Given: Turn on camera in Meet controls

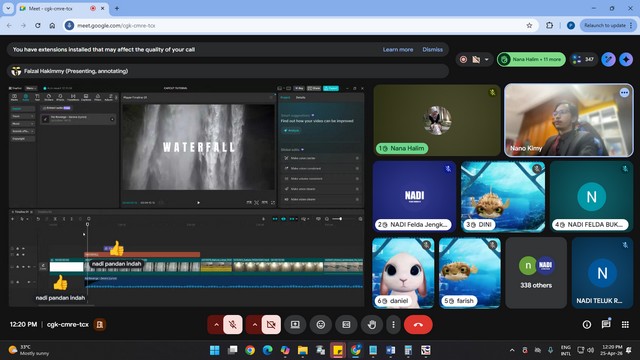Looking at the screenshot, I should pyautogui.click(x=271, y=324).
